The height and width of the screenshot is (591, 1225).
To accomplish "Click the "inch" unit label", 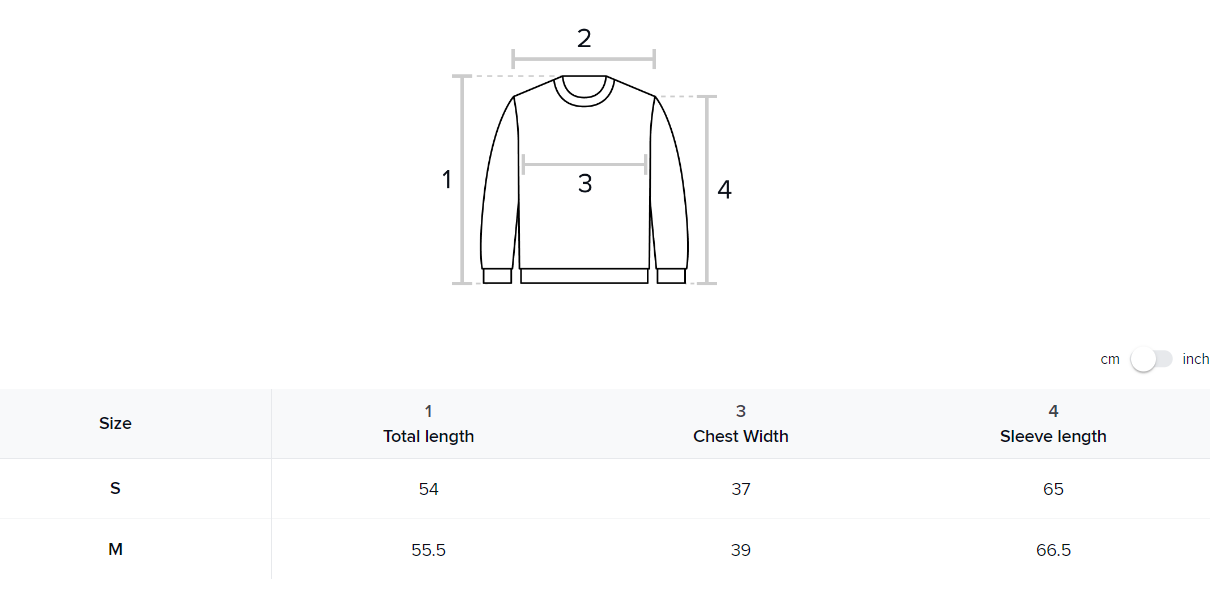I will (x=1195, y=359).
